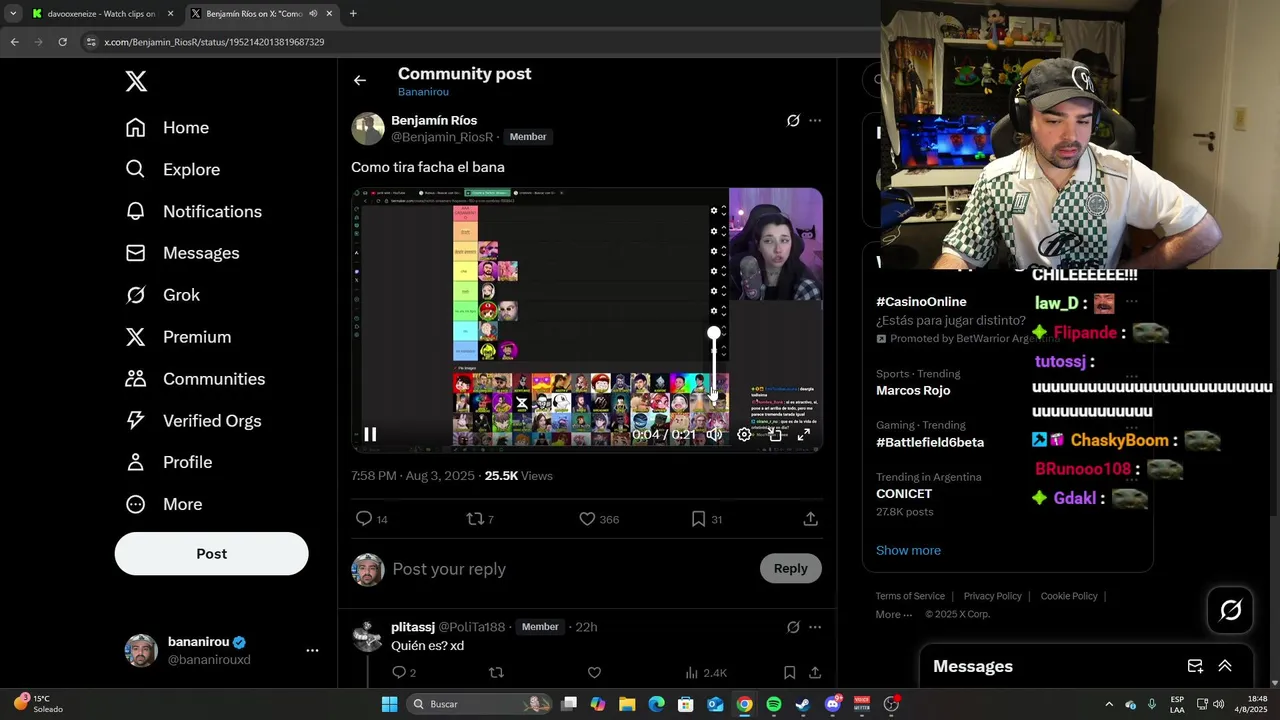Open more options on Benjamín's post
1280x720 pixels.
point(815,121)
